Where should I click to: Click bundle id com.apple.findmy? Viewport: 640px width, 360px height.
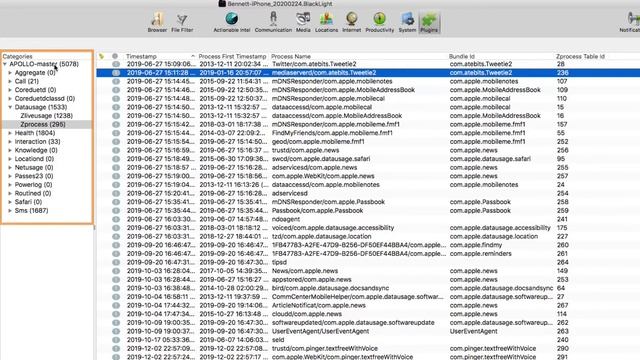[x=476, y=245]
